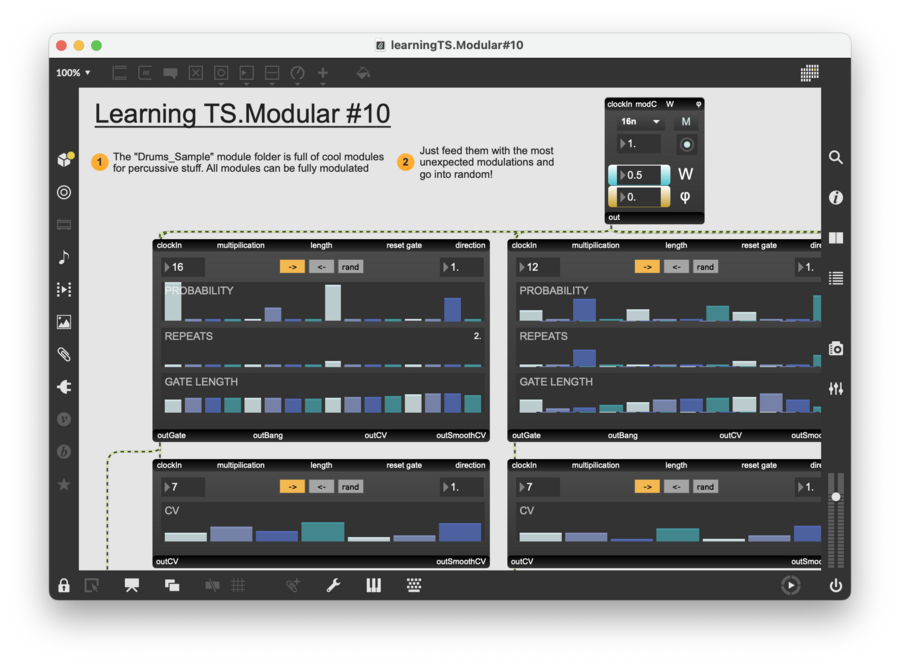Open the patcher windows icon in bottom toolbar
The image size is (900, 665).
[x=172, y=585]
